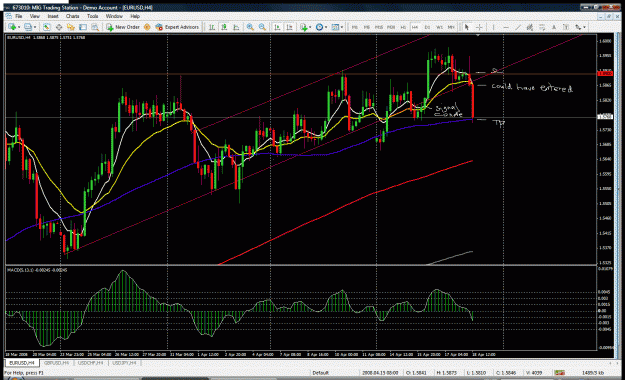Switch to the USDJPY,H4 chart tab

[x=124, y=363]
